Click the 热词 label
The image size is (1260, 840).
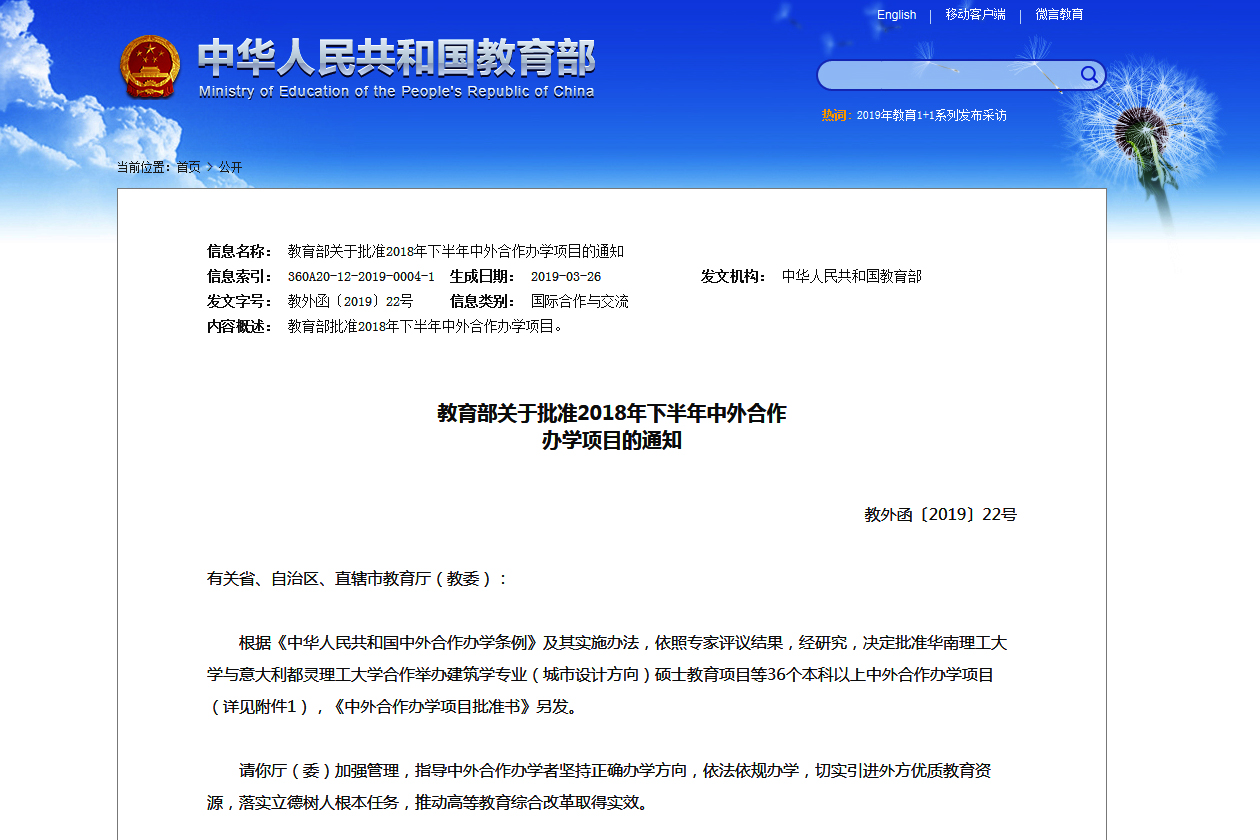836,116
